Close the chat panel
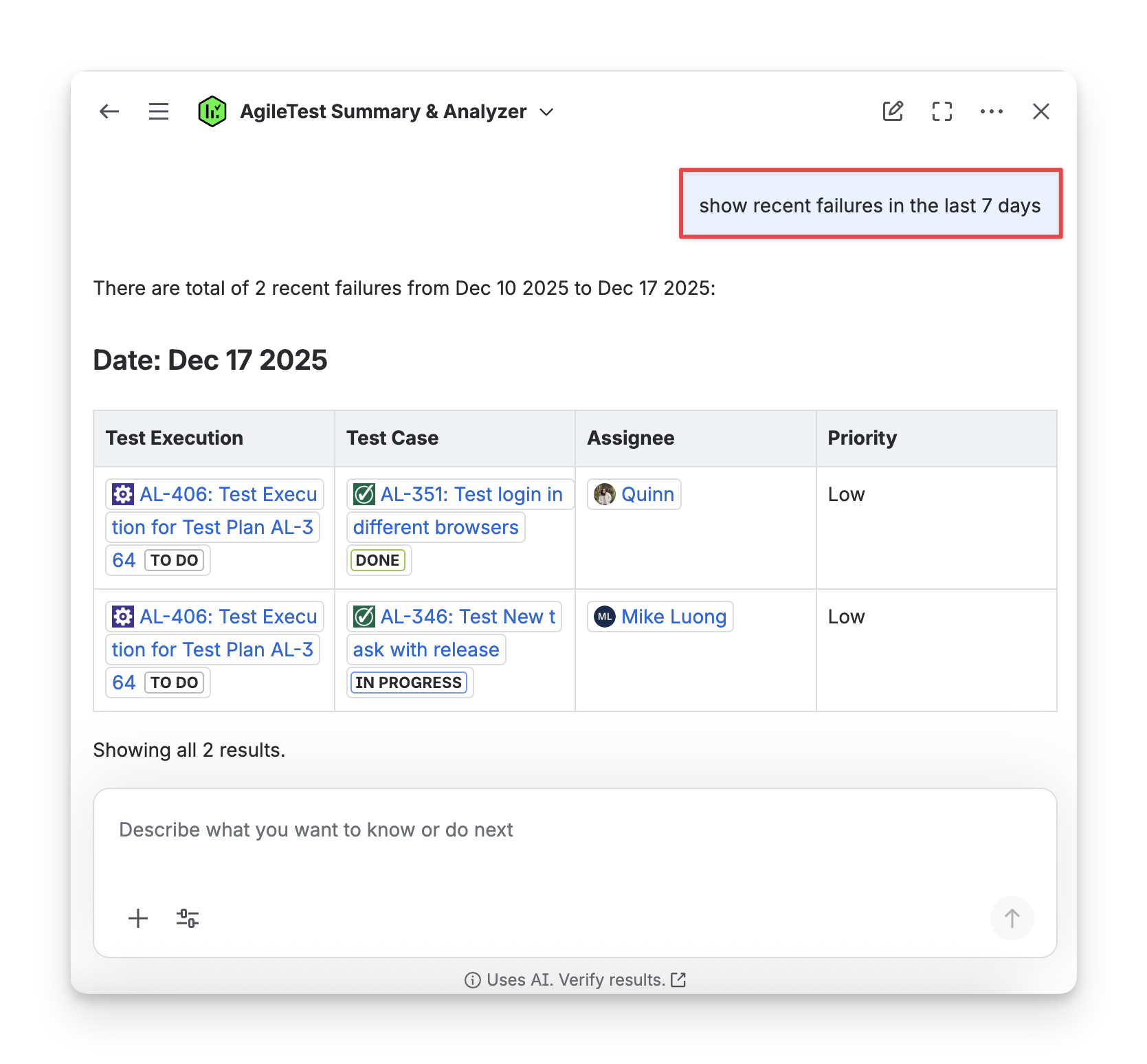1147x1064 pixels. pyautogui.click(x=1040, y=111)
